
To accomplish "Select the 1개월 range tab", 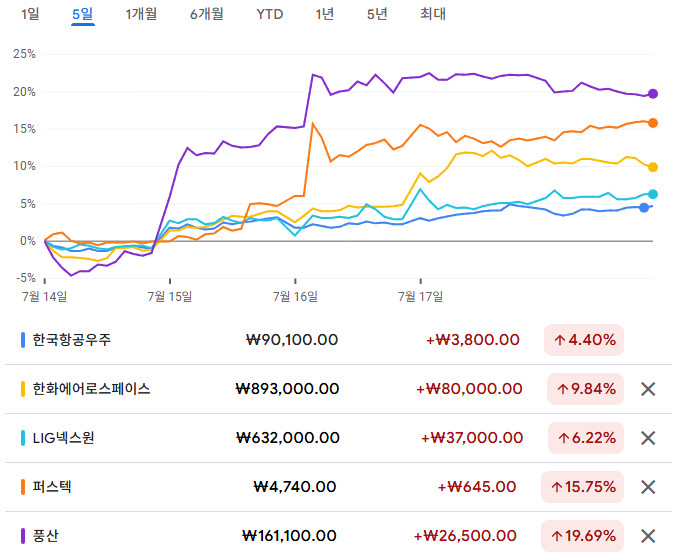I will coord(141,14).
